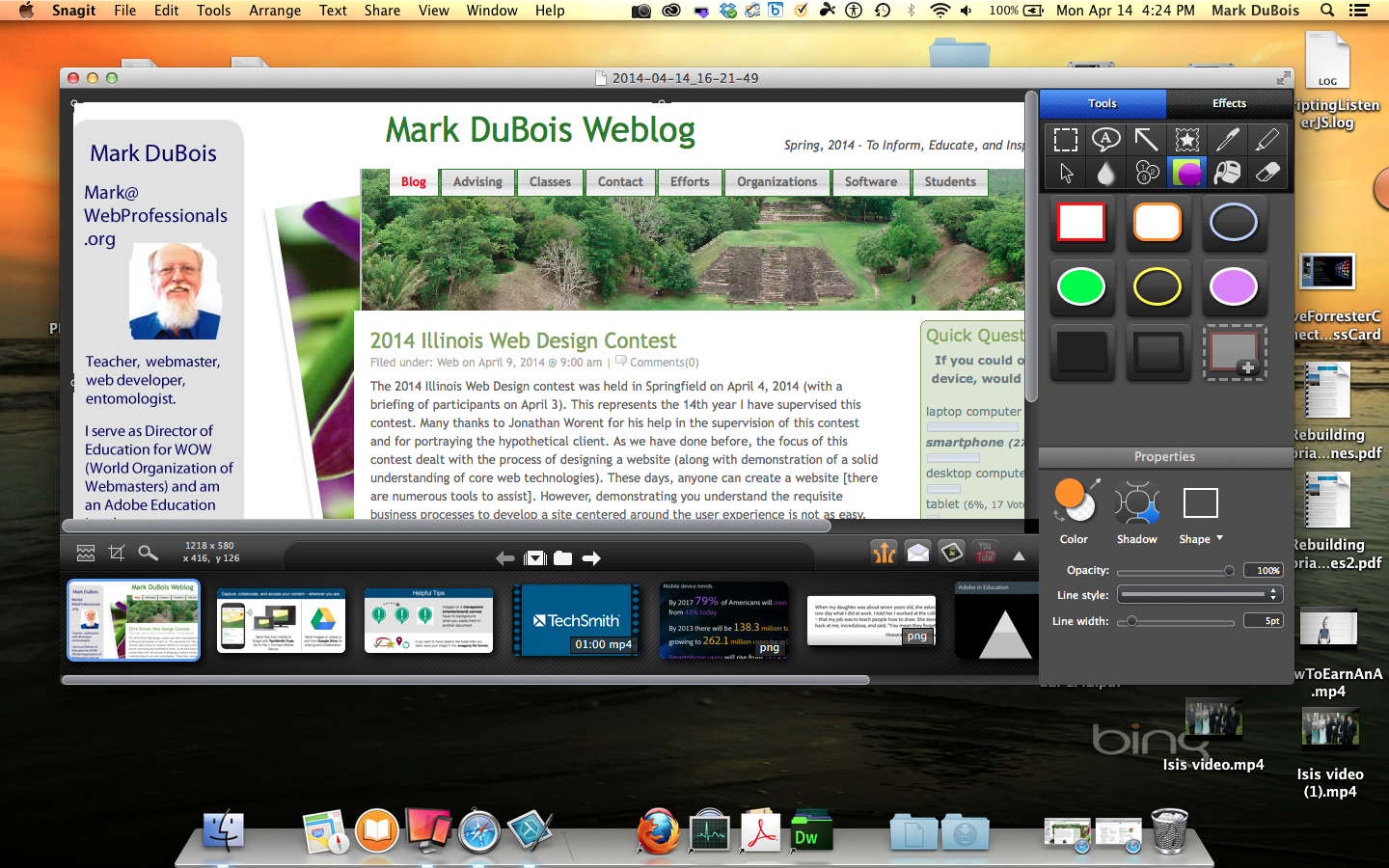Go to previous capture with left arrow
The height and width of the screenshot is (868, 1389).
[x=504, y=558]
